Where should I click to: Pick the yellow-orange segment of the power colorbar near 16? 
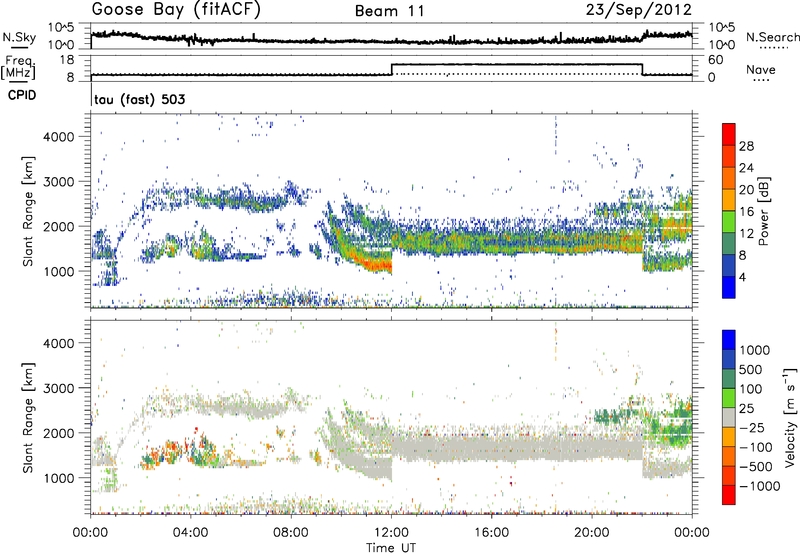(729, 199)
